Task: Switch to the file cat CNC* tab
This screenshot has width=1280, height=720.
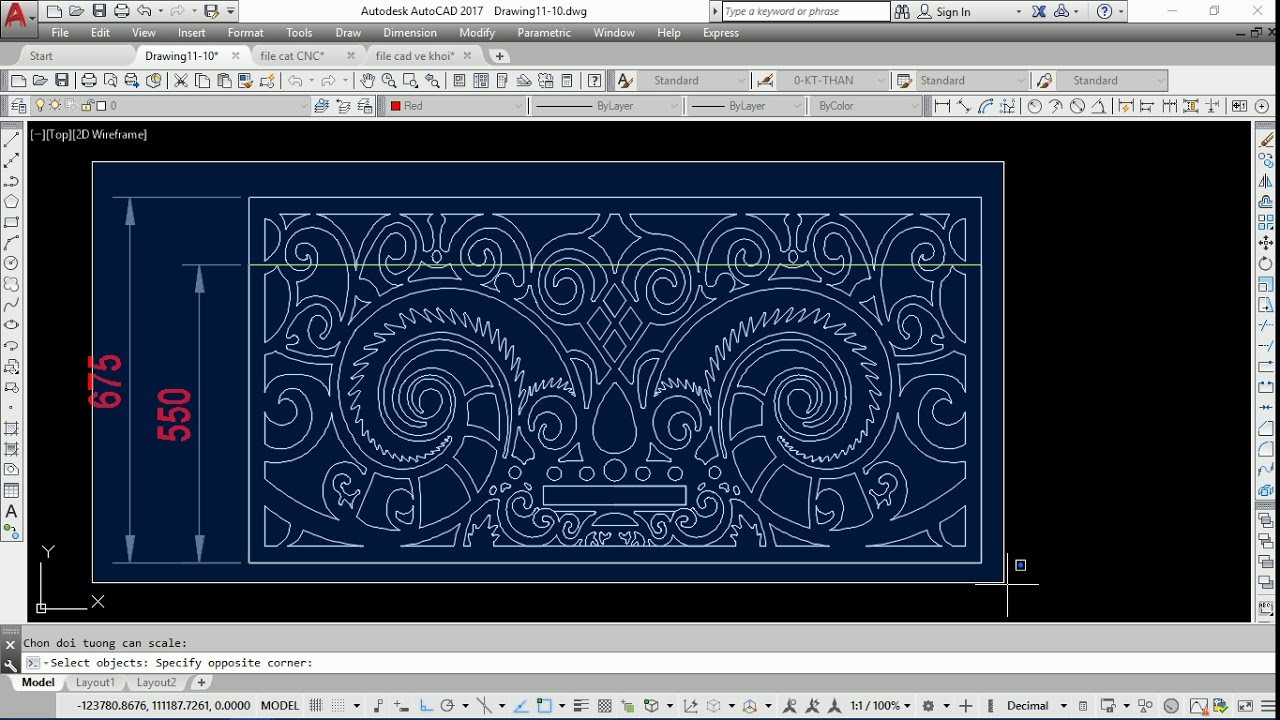Action: [292, 56]
